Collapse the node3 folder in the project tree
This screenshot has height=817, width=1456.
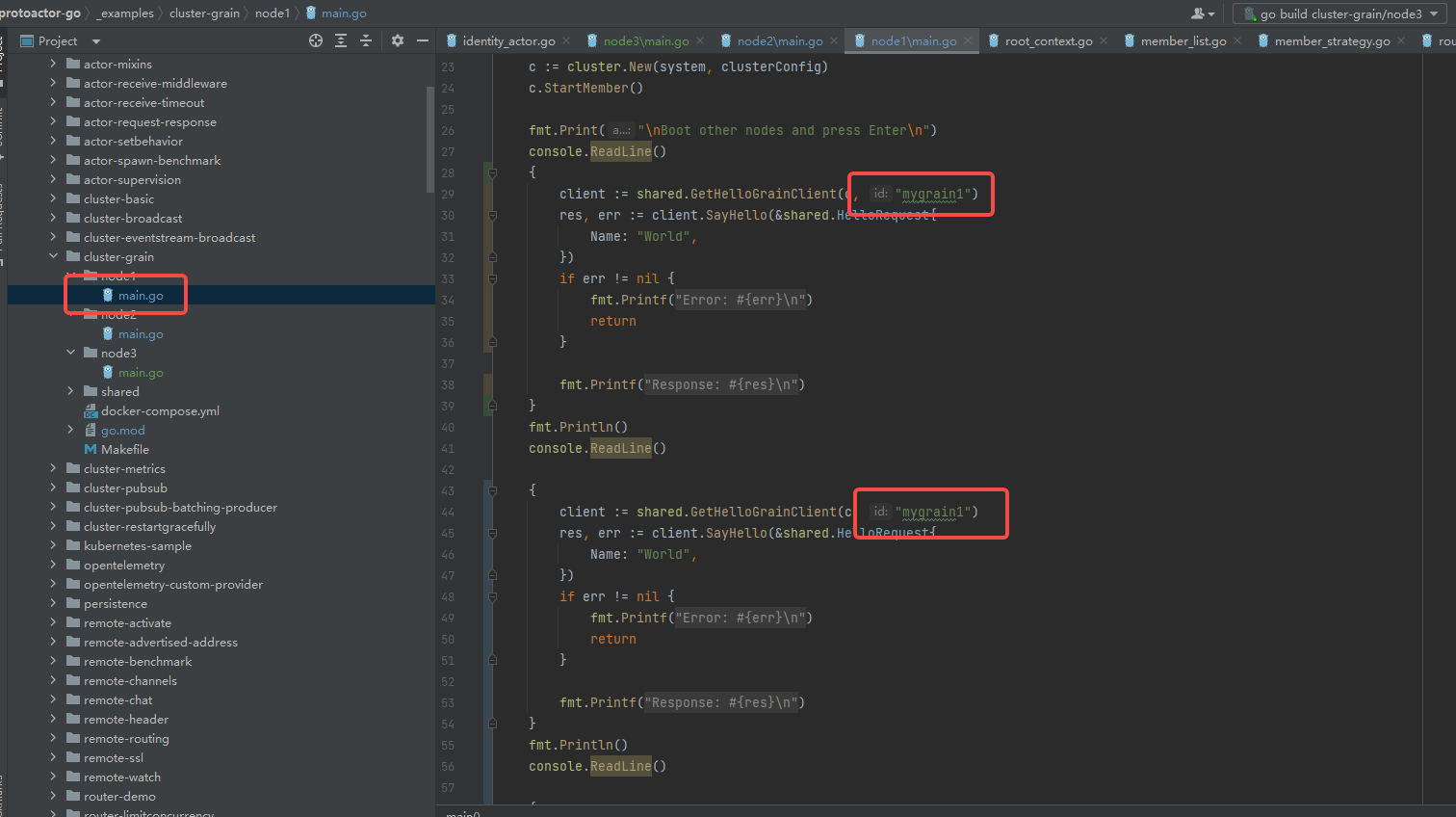[x=70, y=353]
